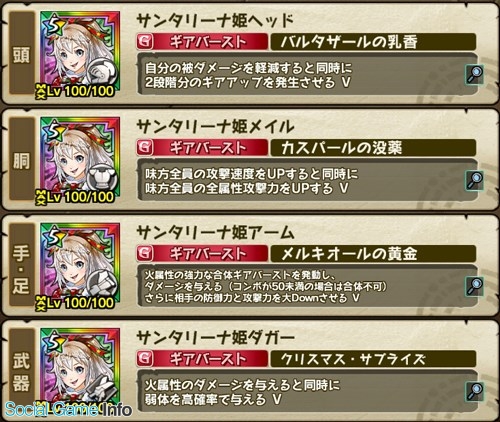Click the クリスマス・サプライズ skill name bar
Viewport: 500px width, 422px height.
tap(373, 359)
